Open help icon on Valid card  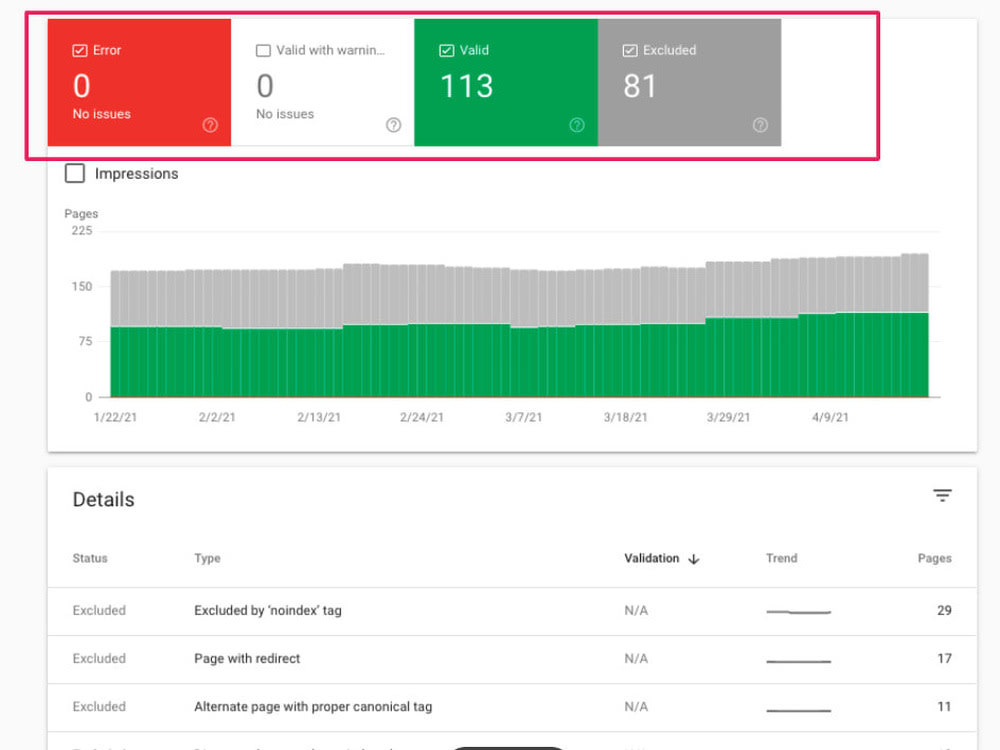point(577,125)
